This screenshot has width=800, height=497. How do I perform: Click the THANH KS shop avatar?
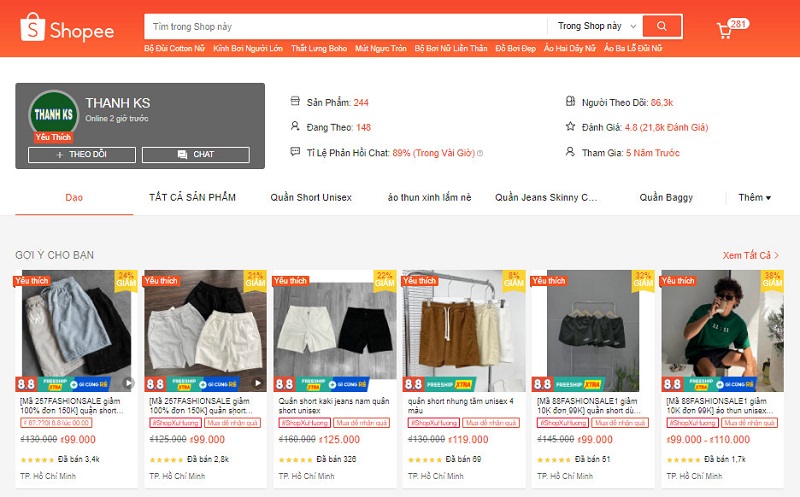click(x=53, y=115)
